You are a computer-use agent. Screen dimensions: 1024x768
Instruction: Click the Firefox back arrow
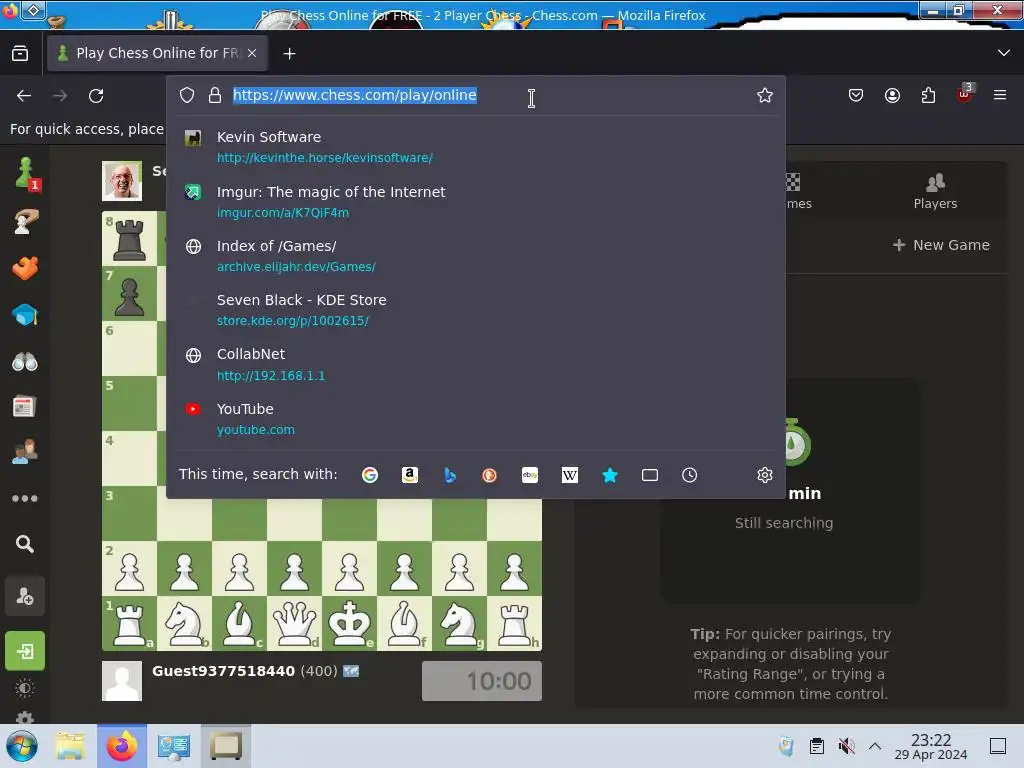pos(24,96)
